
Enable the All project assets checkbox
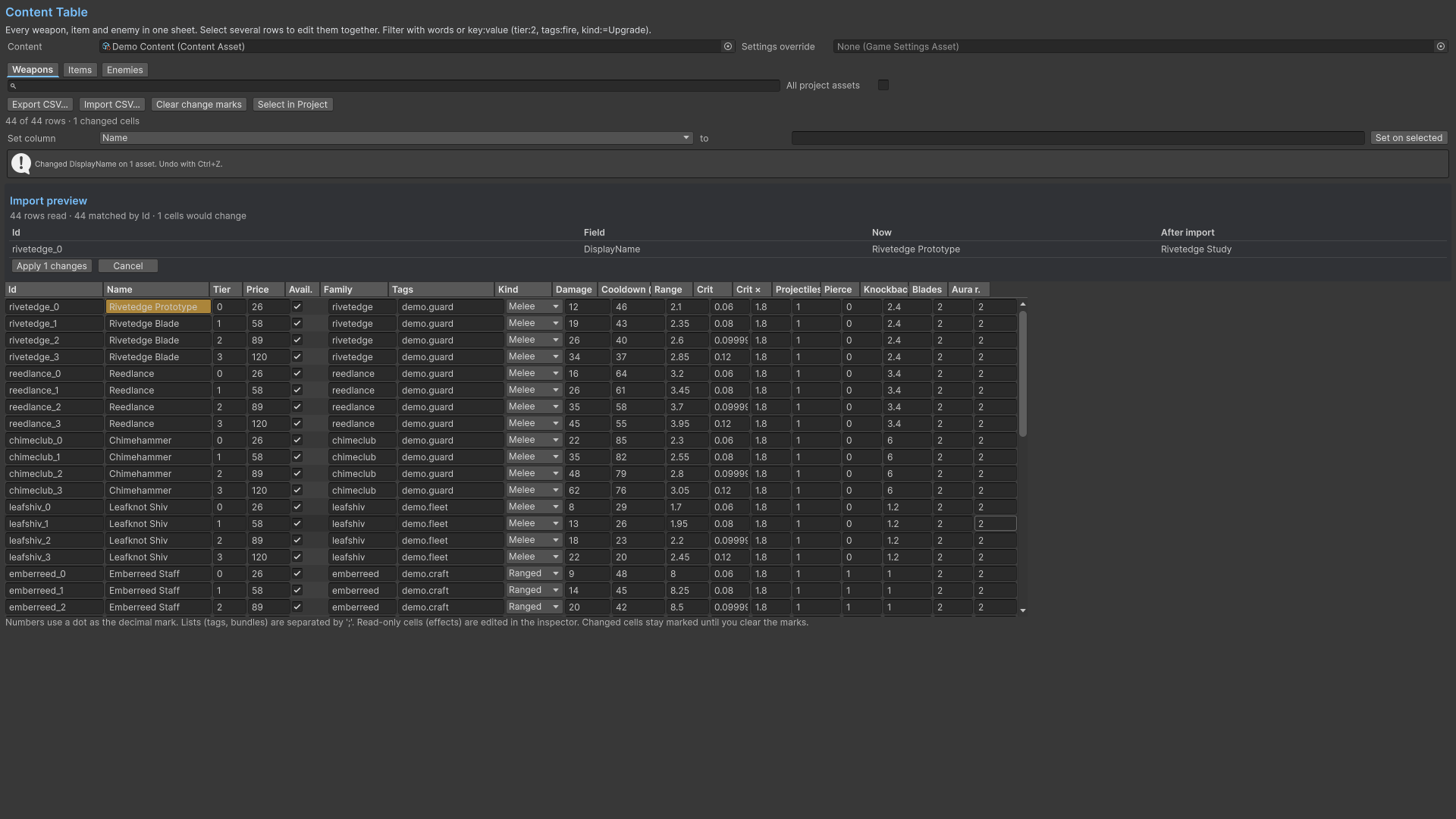tap(883, 85)
